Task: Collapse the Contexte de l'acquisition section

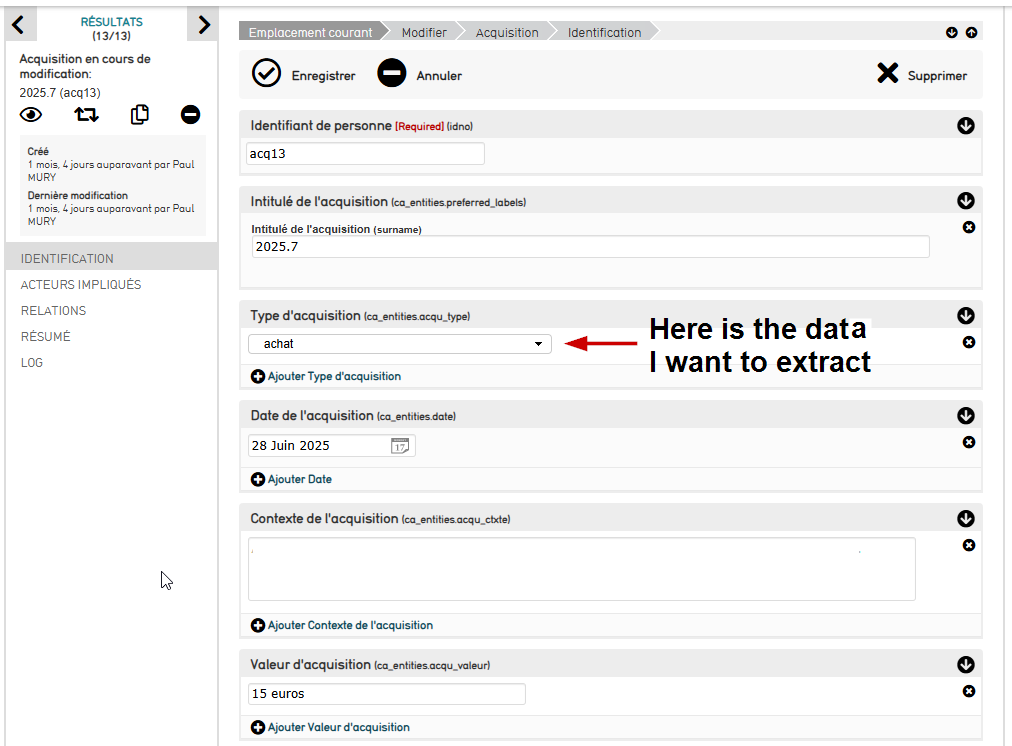Action: (x=965, y=519)
